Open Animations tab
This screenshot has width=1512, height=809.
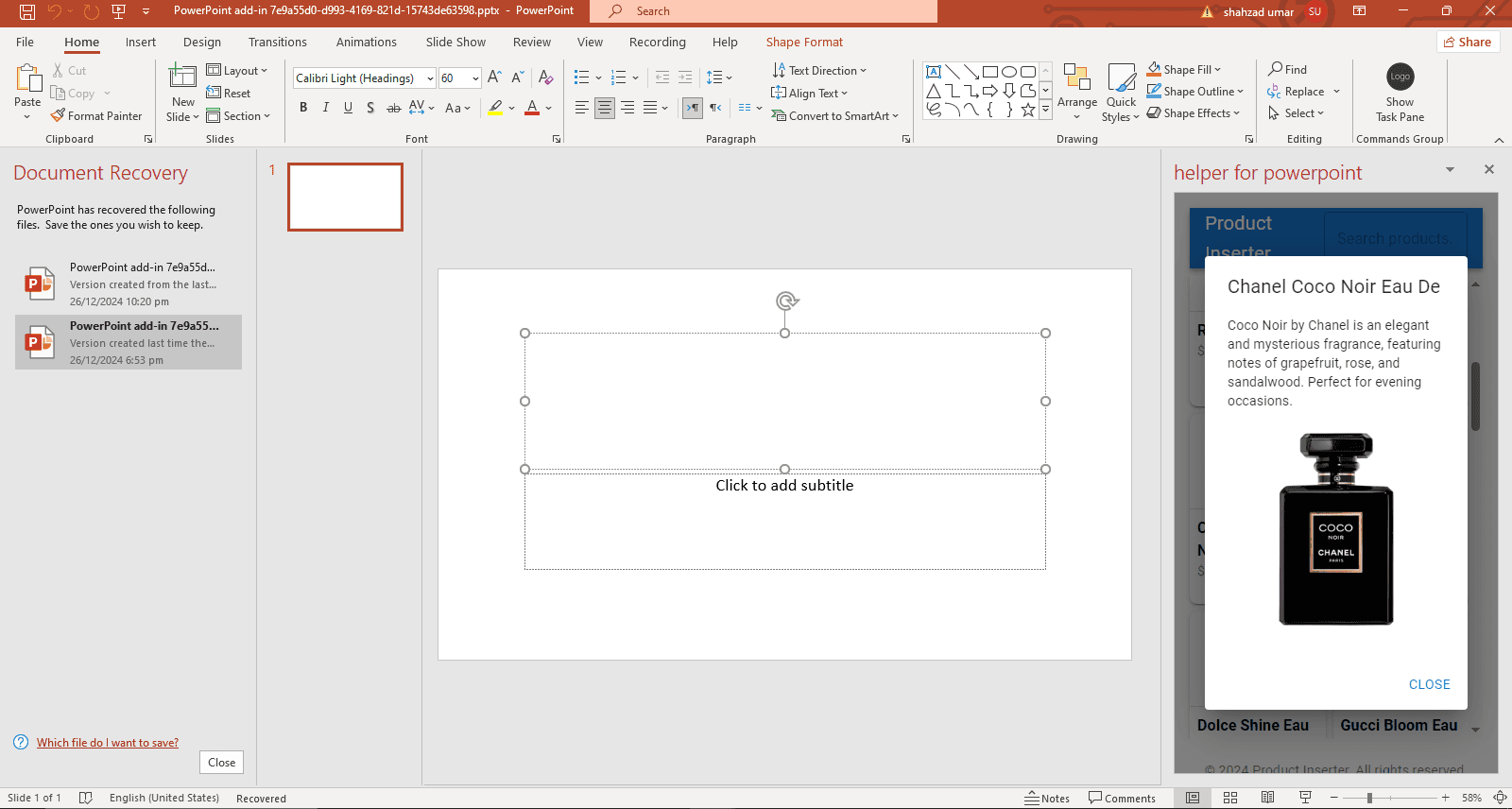[x=367, y=43]
